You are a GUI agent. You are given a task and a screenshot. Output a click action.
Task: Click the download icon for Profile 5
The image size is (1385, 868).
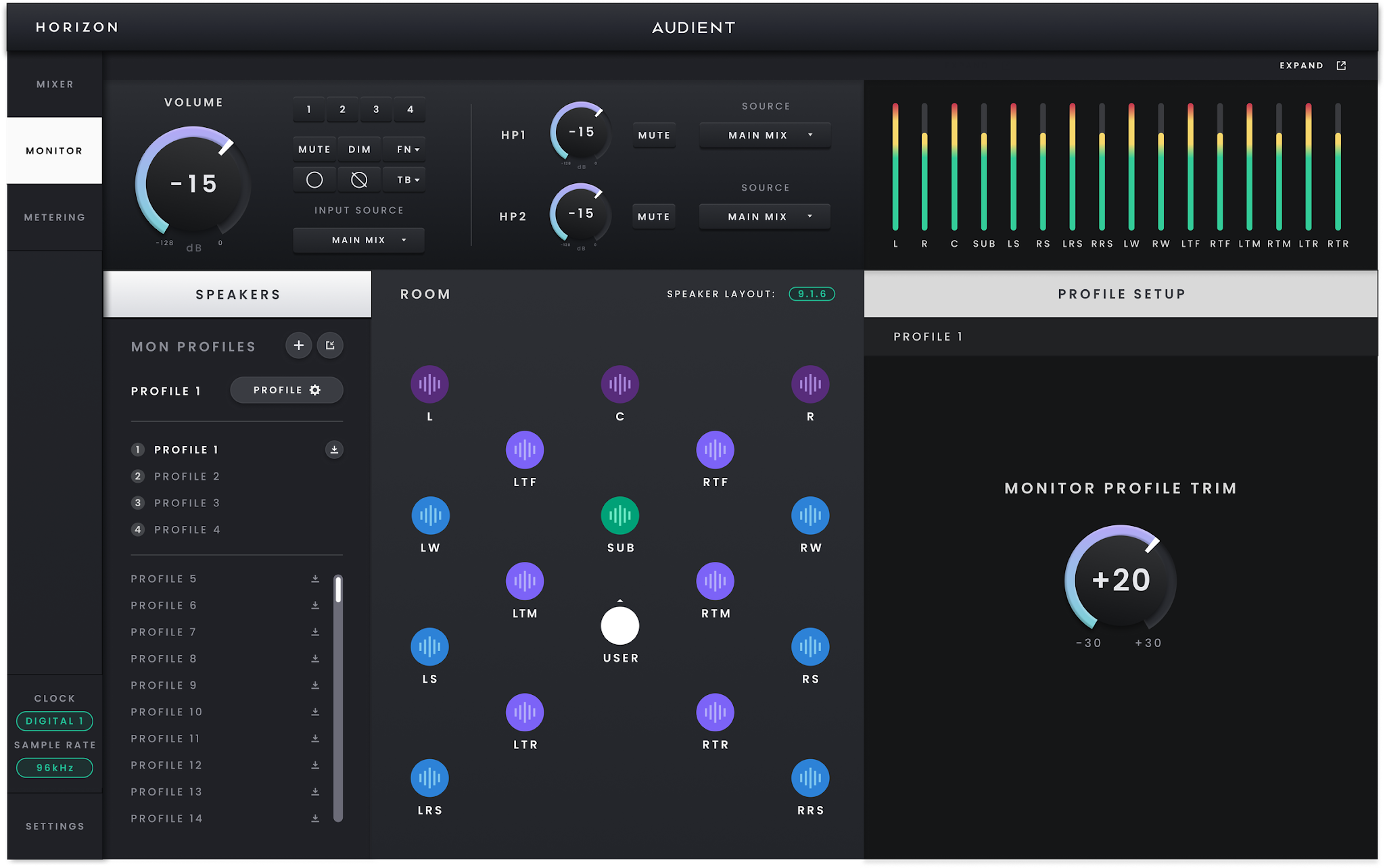pyautogui.click(x=315, y=579)
